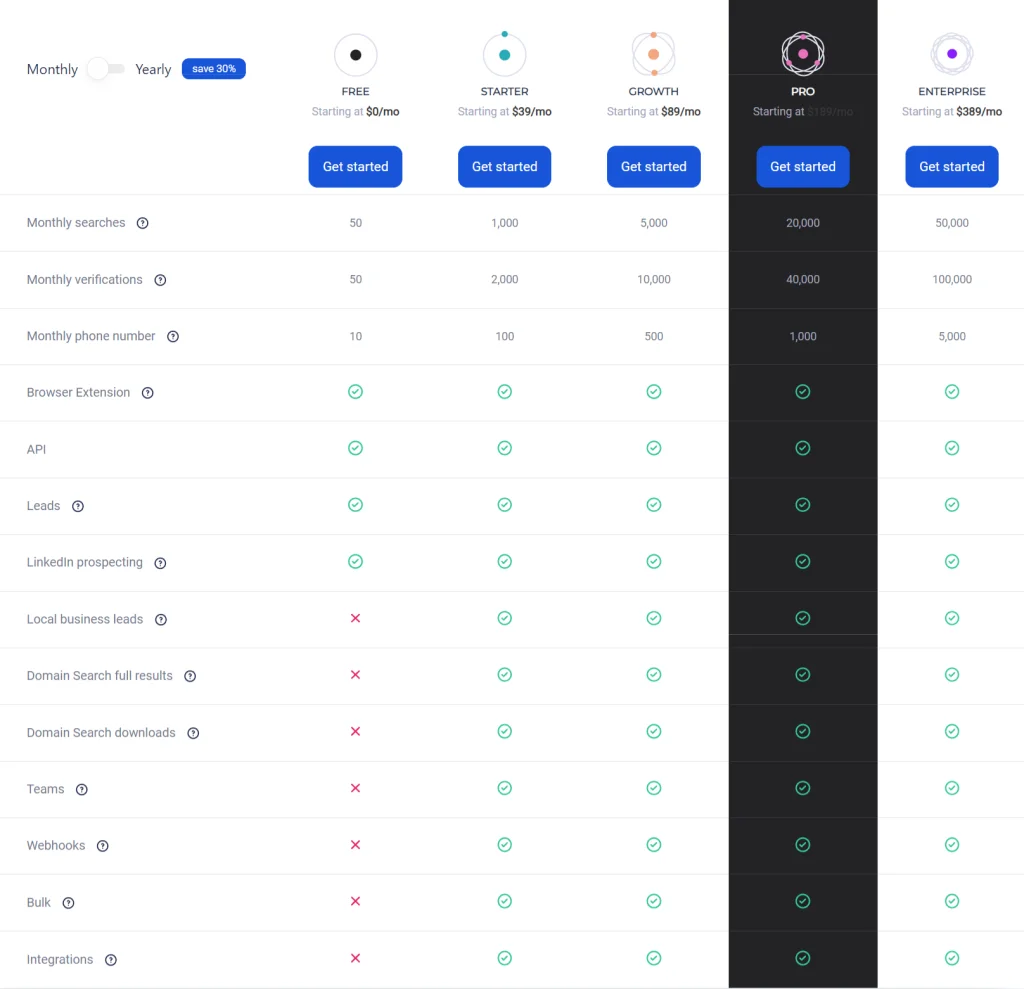1024x989 pixels.
Task: Click Get started under the Free plan
Action: point(355,167)
